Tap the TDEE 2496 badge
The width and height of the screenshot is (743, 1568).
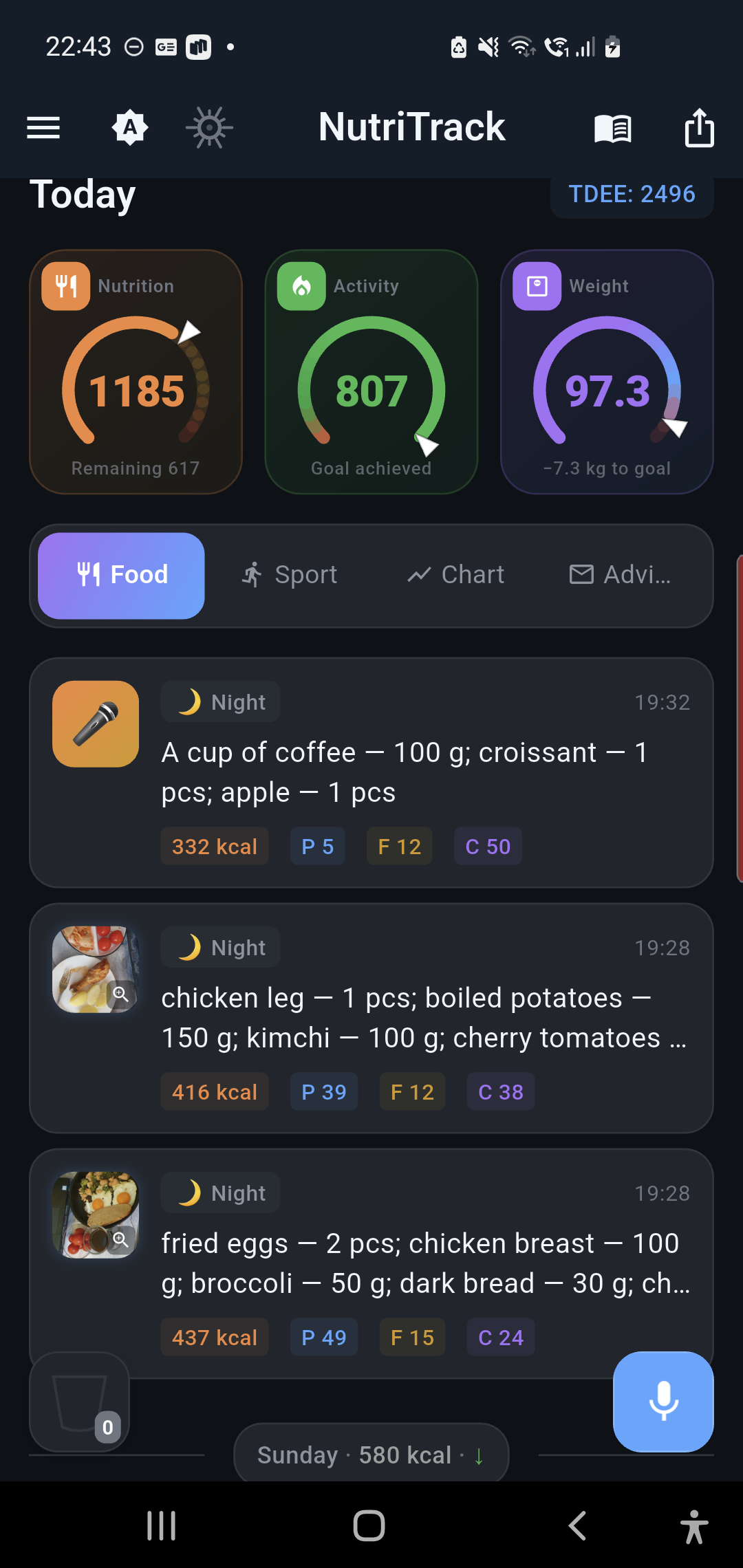point(632,195)
